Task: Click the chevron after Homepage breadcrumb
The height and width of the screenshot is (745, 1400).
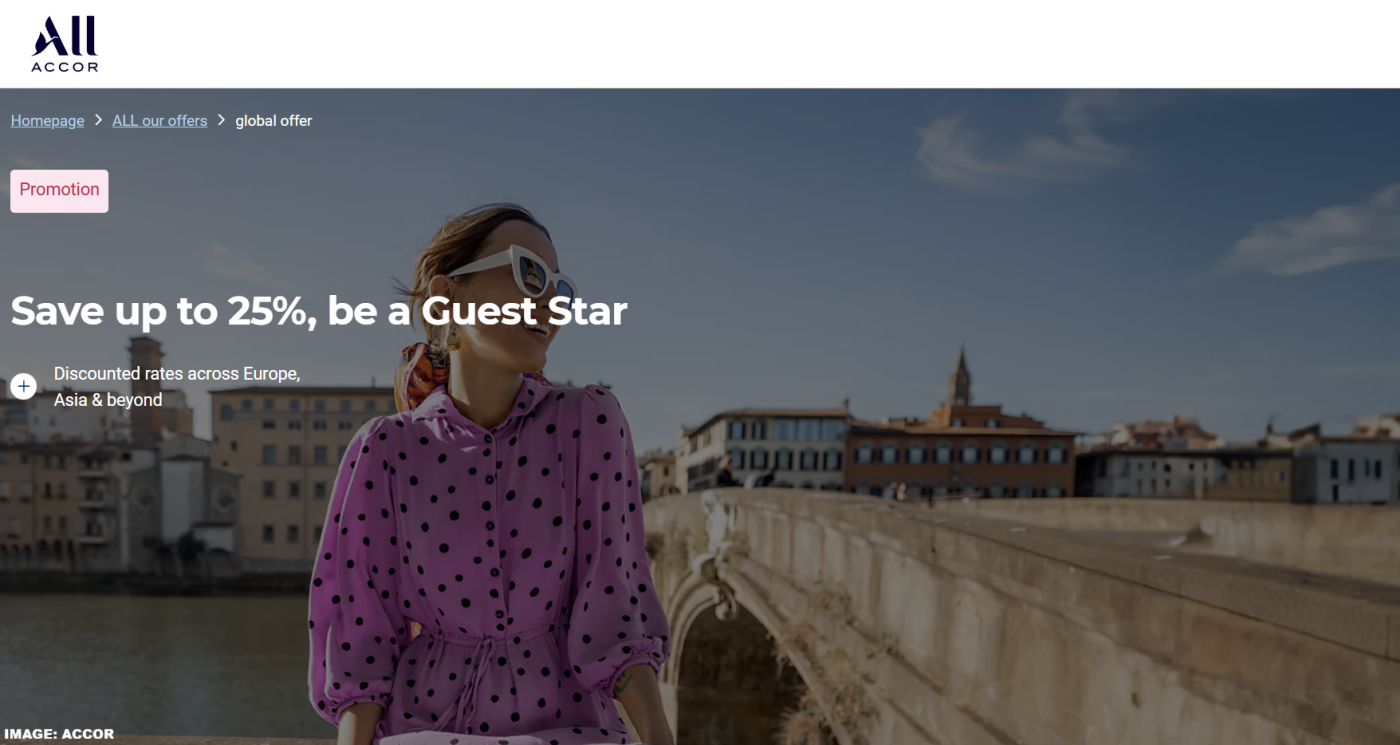Action: [98, 120]
